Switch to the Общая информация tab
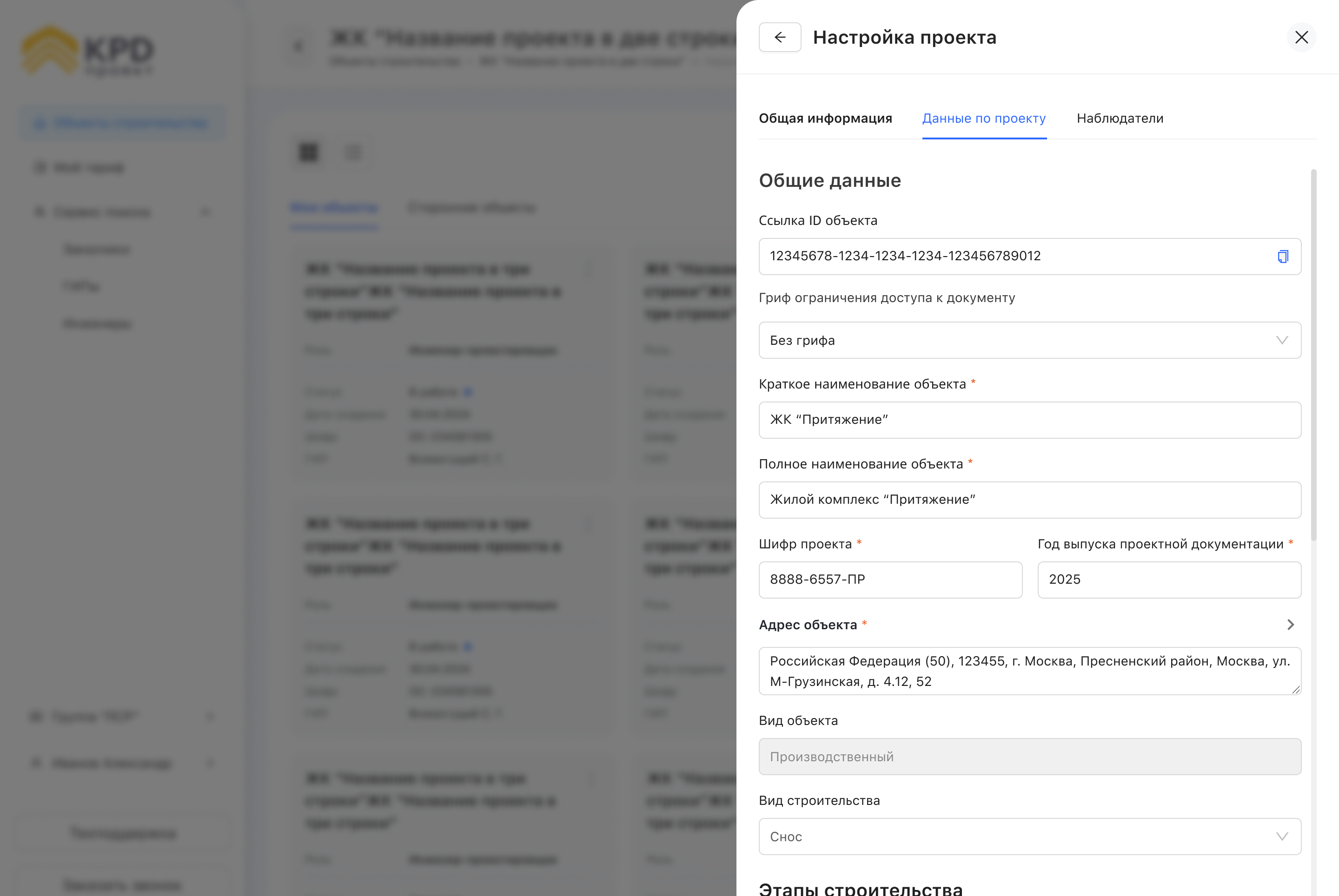1339x896 pixels. (825, 119)
